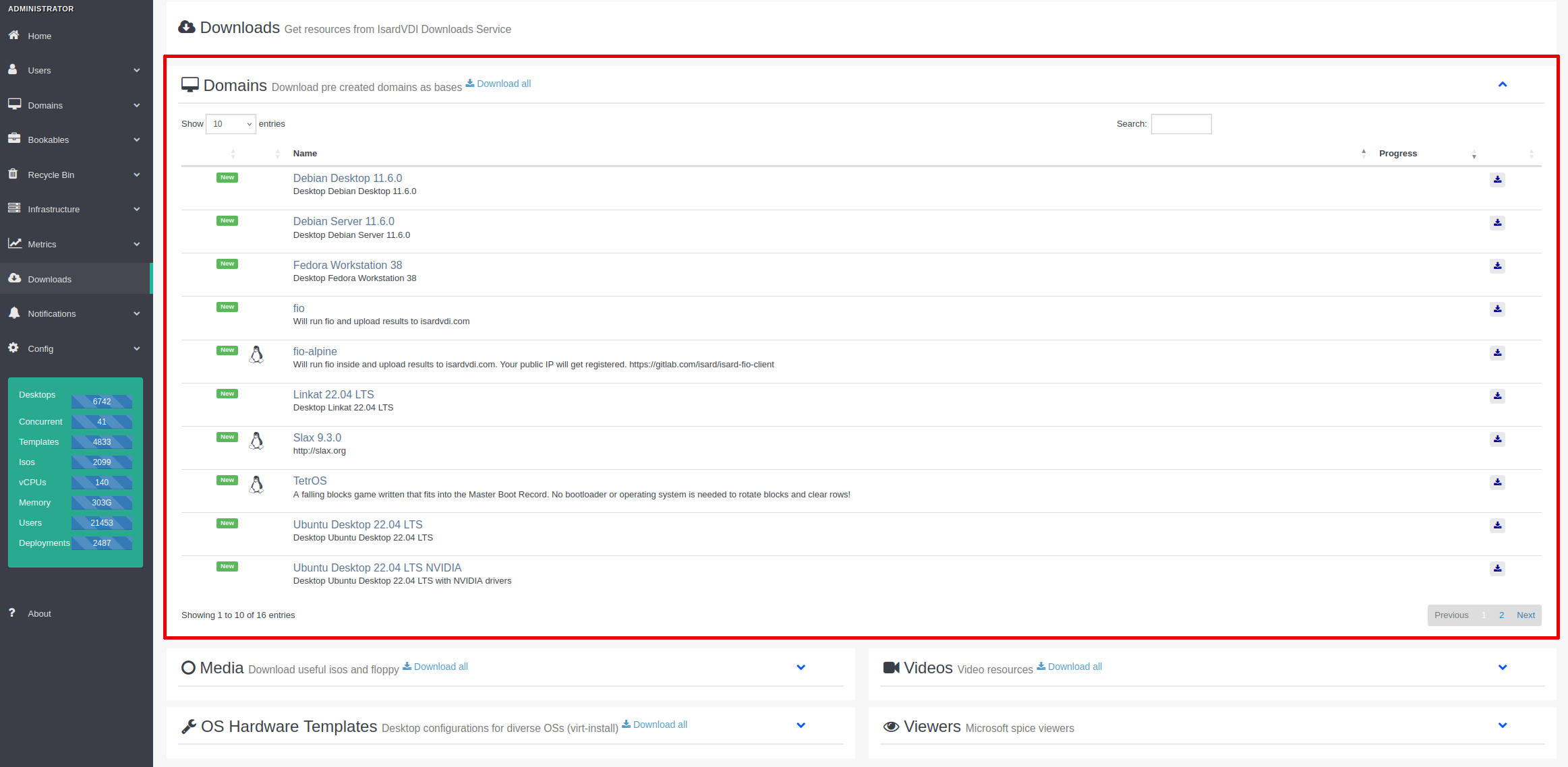Go to the Next page of entries
Screen dimensions: 1568x767
point(1526,615)
